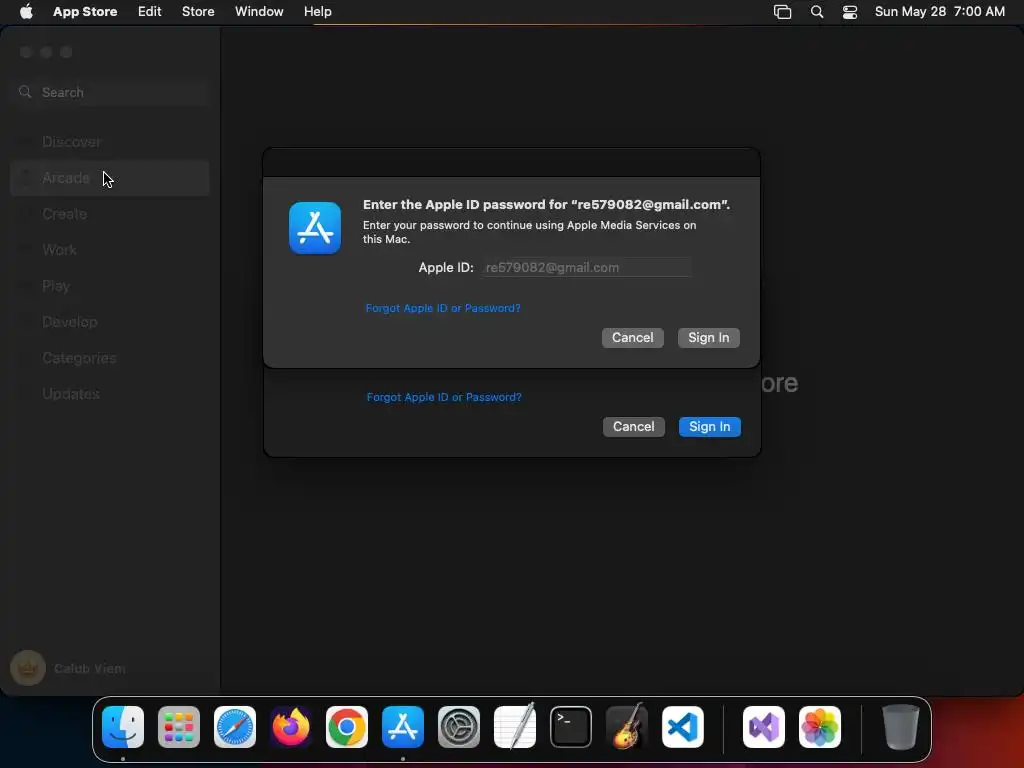1024x768 pixels.
Task: Select Play in the sidebar
Action: point(110,285)
